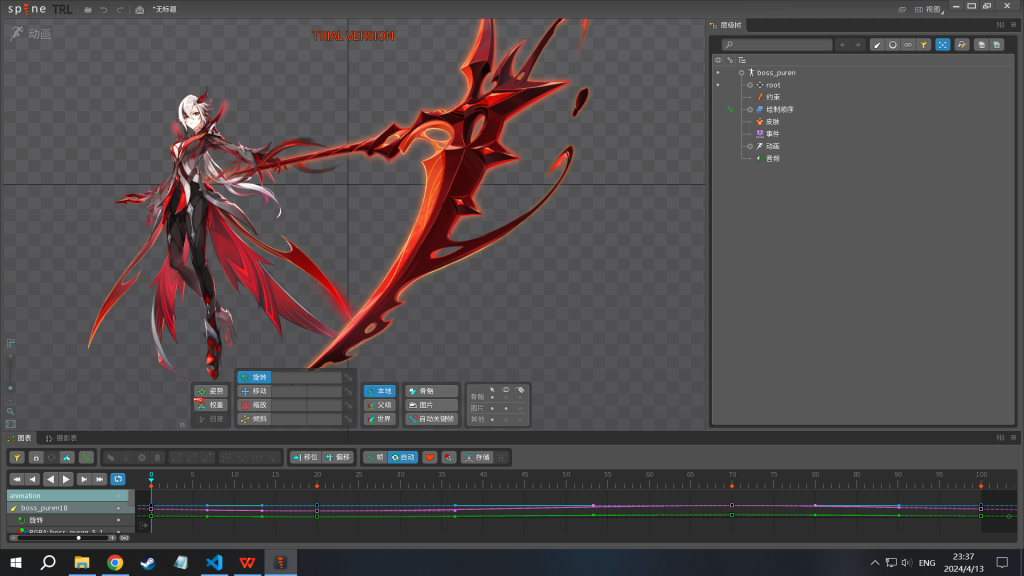Select the 层级树 (Hierarchy) tab
1024x576 pixels.
[x=726, y=25]
